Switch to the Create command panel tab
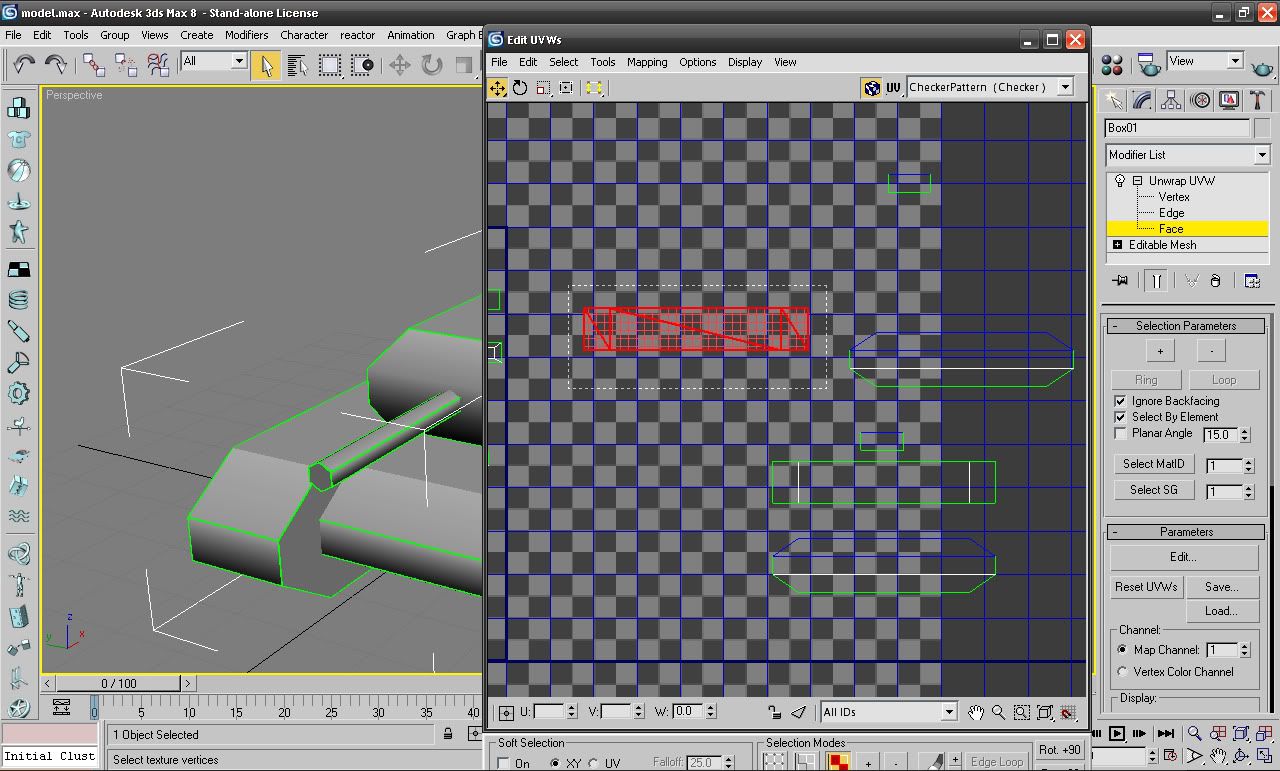This screenshot has width=1280, height=771. click(x=1113, y=101)
